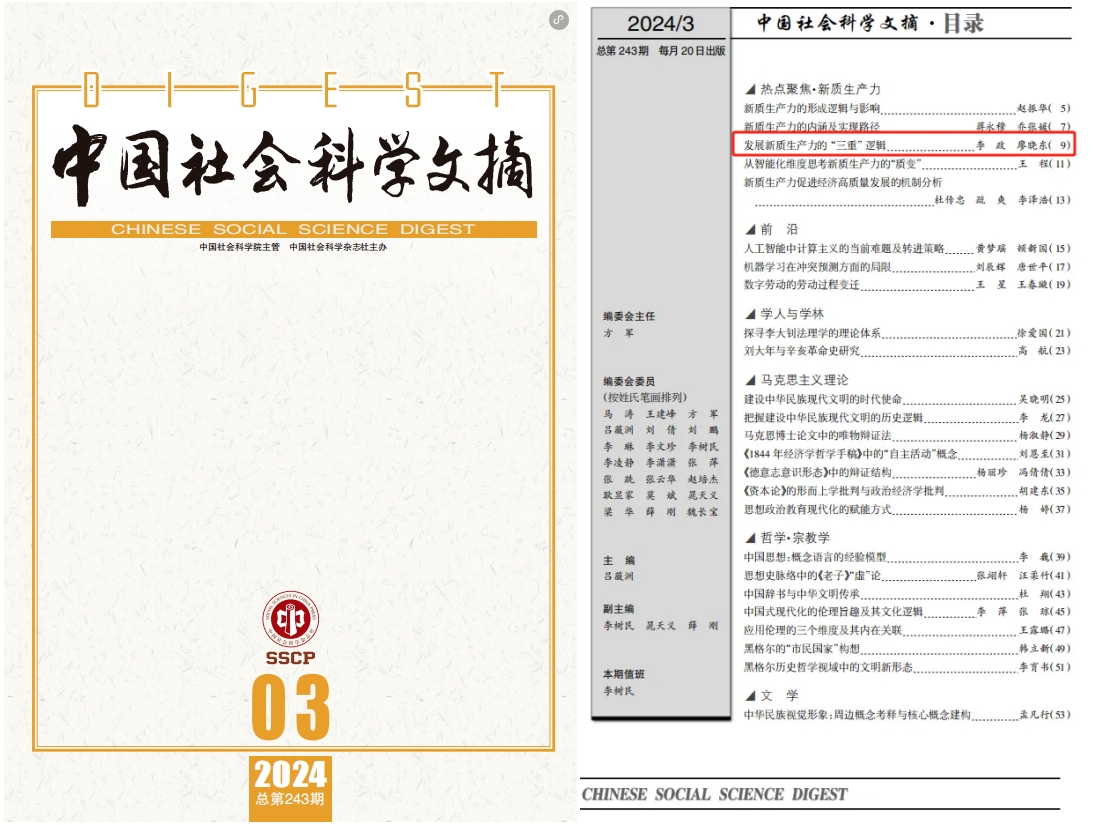The height and width of the screenshot is (825, 1095).
Task: Click the 2024 总第243期 orange label
Action: click(289, 784)
